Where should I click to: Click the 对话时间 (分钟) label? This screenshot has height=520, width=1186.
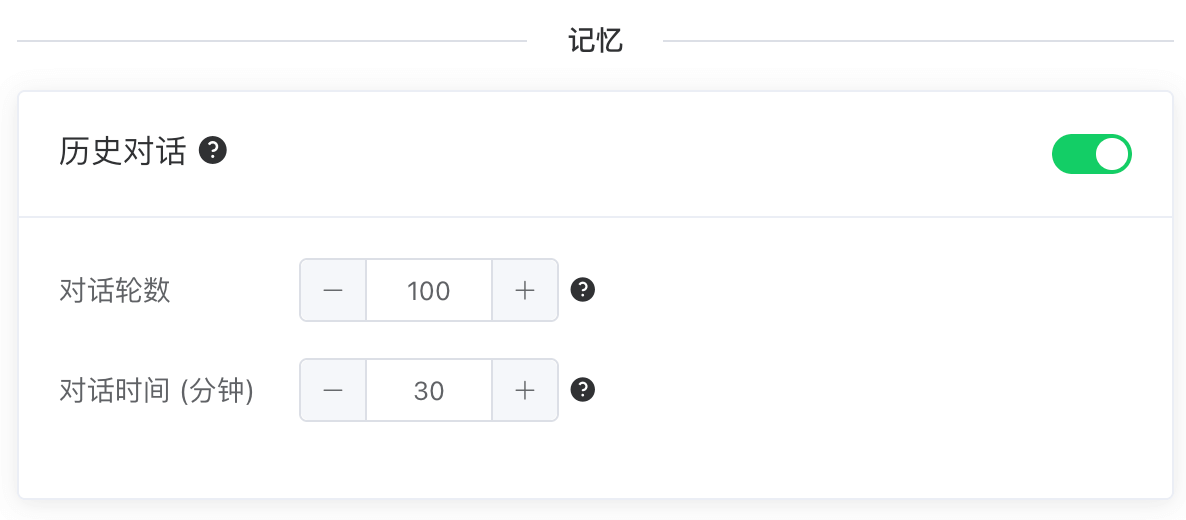[x=157, y=391]
